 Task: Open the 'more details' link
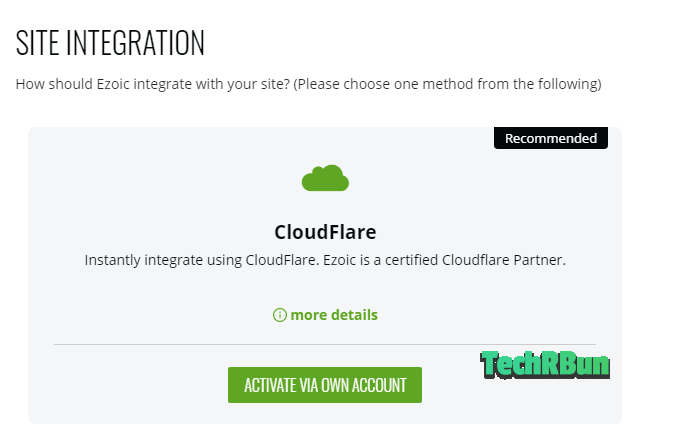coord(334,315)
